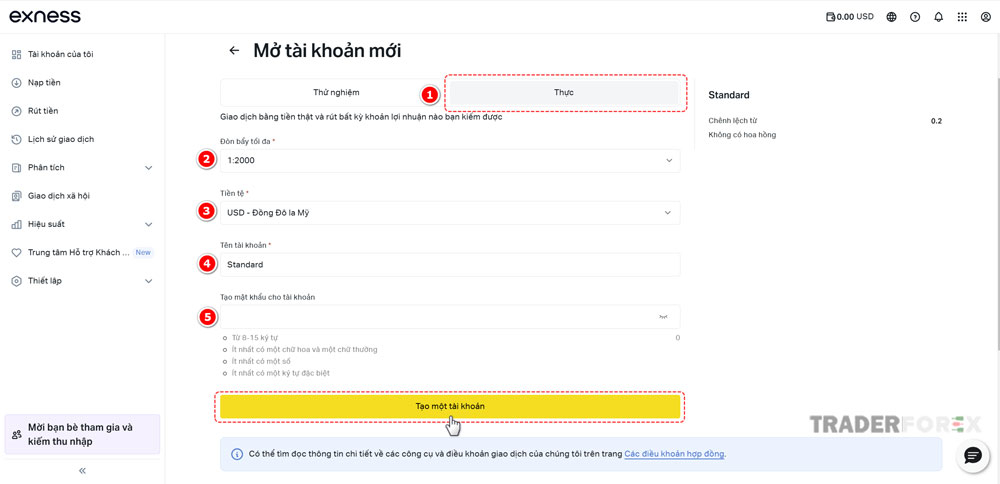This screenshot has height=484, width=1000.
Task: Click the Hiệu suất chart icon
Action: coord(17,224)
